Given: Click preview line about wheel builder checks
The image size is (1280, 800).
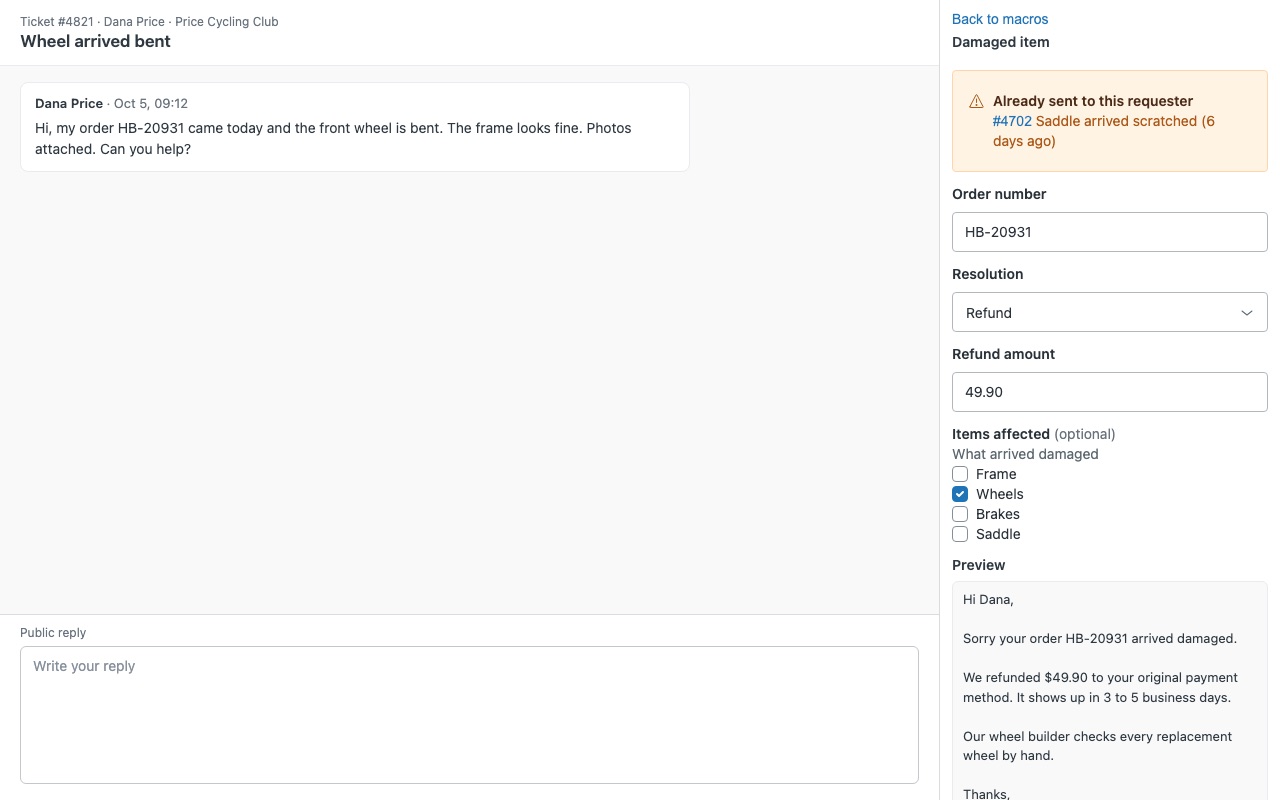Looking at the screenshot, I should pyautogui.click(x=1097, y=746).
